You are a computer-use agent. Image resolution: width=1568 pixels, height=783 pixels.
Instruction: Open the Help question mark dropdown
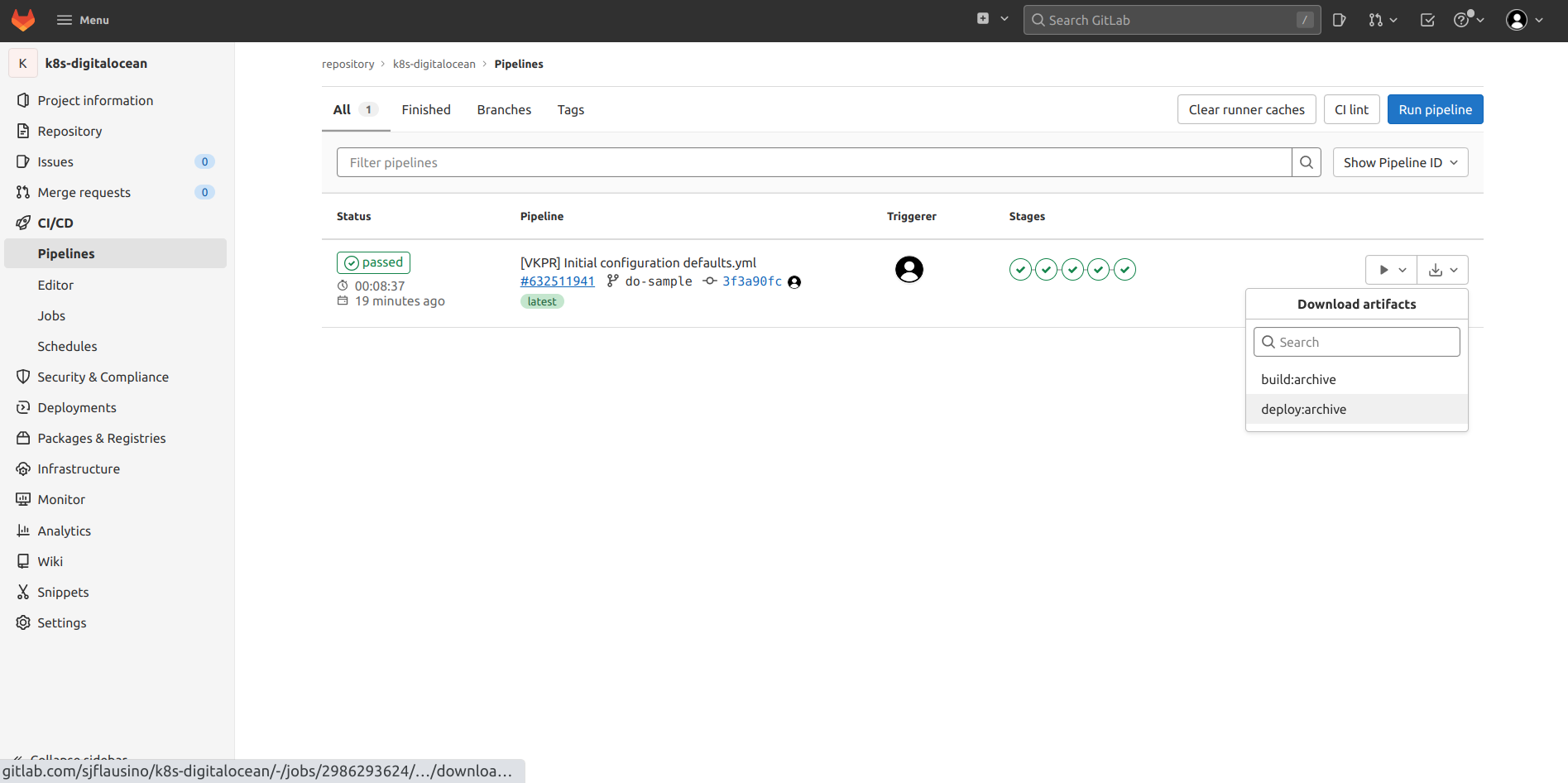[x=1469, y=20]
